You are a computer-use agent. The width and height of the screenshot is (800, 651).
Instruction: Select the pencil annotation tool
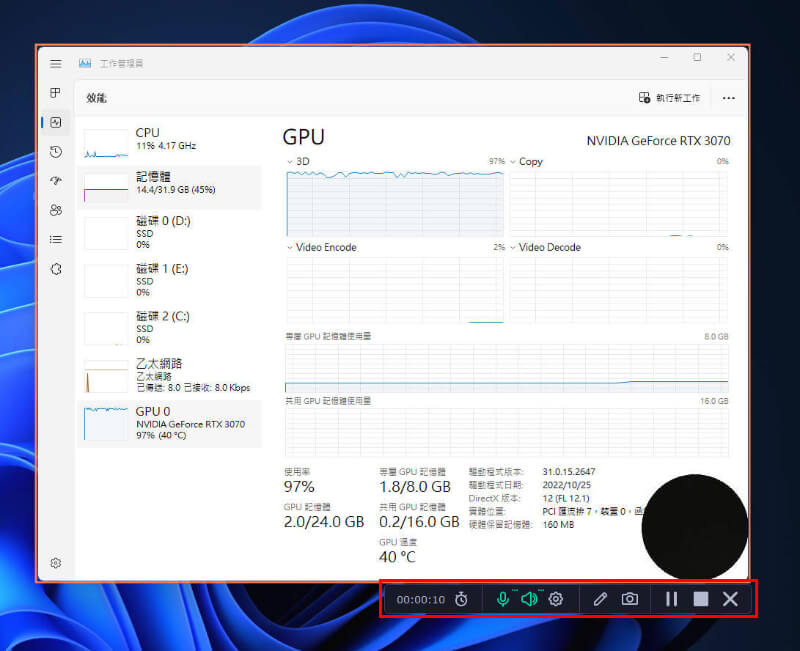(600, 599)
